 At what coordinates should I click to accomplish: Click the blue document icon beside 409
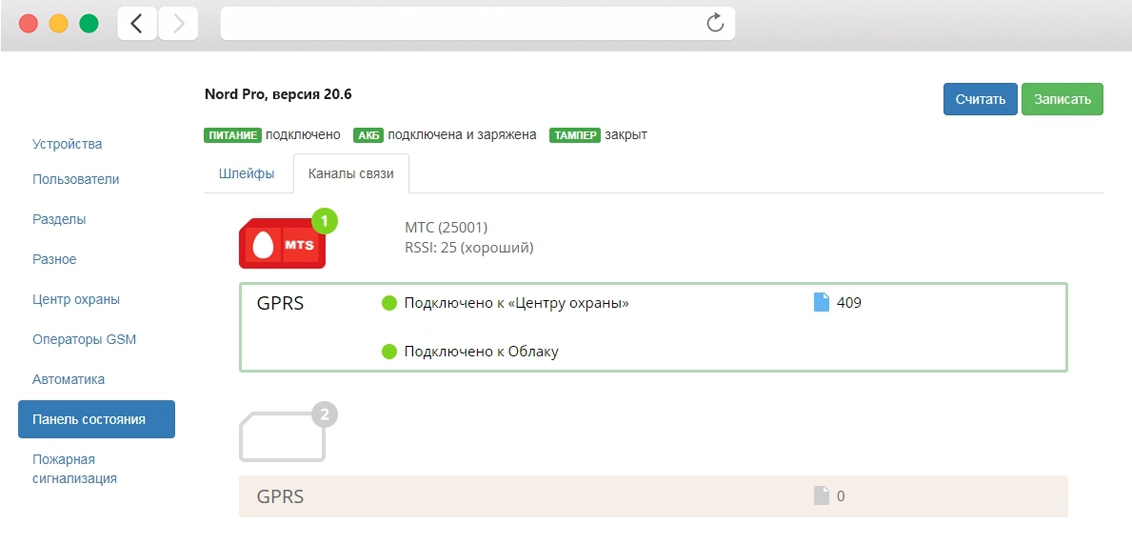[822, 302]
